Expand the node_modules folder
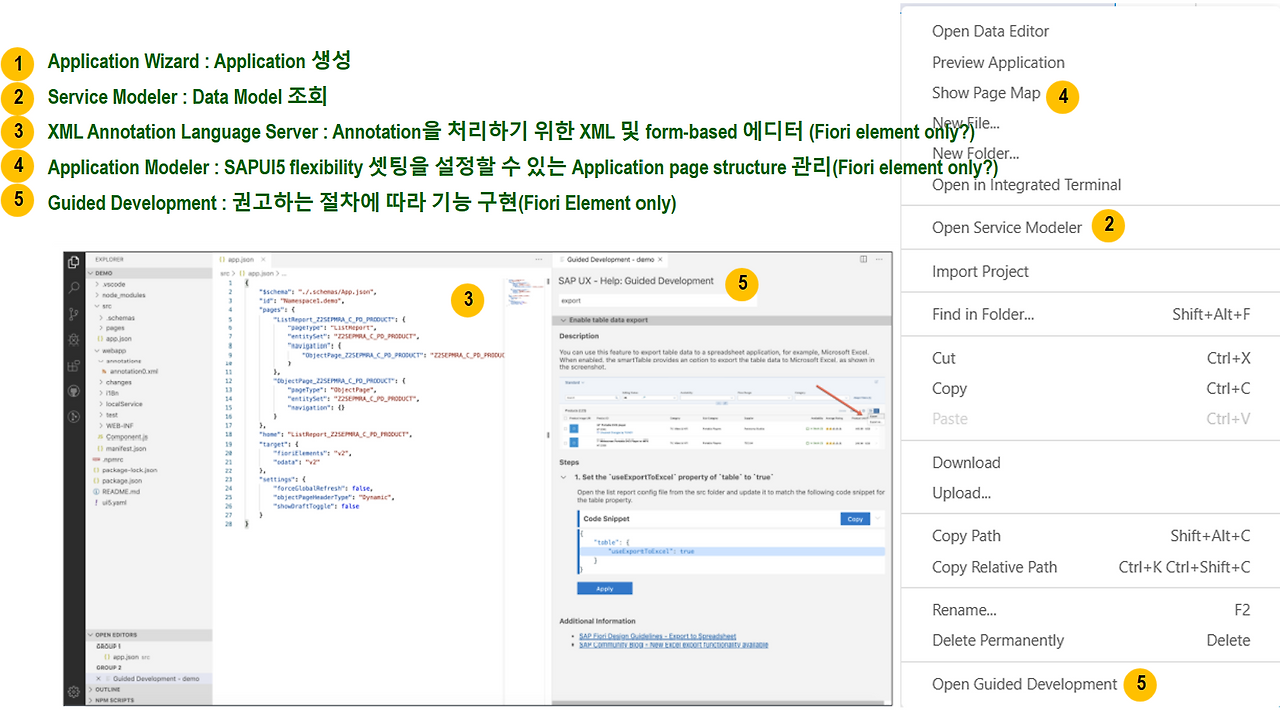 97,295
